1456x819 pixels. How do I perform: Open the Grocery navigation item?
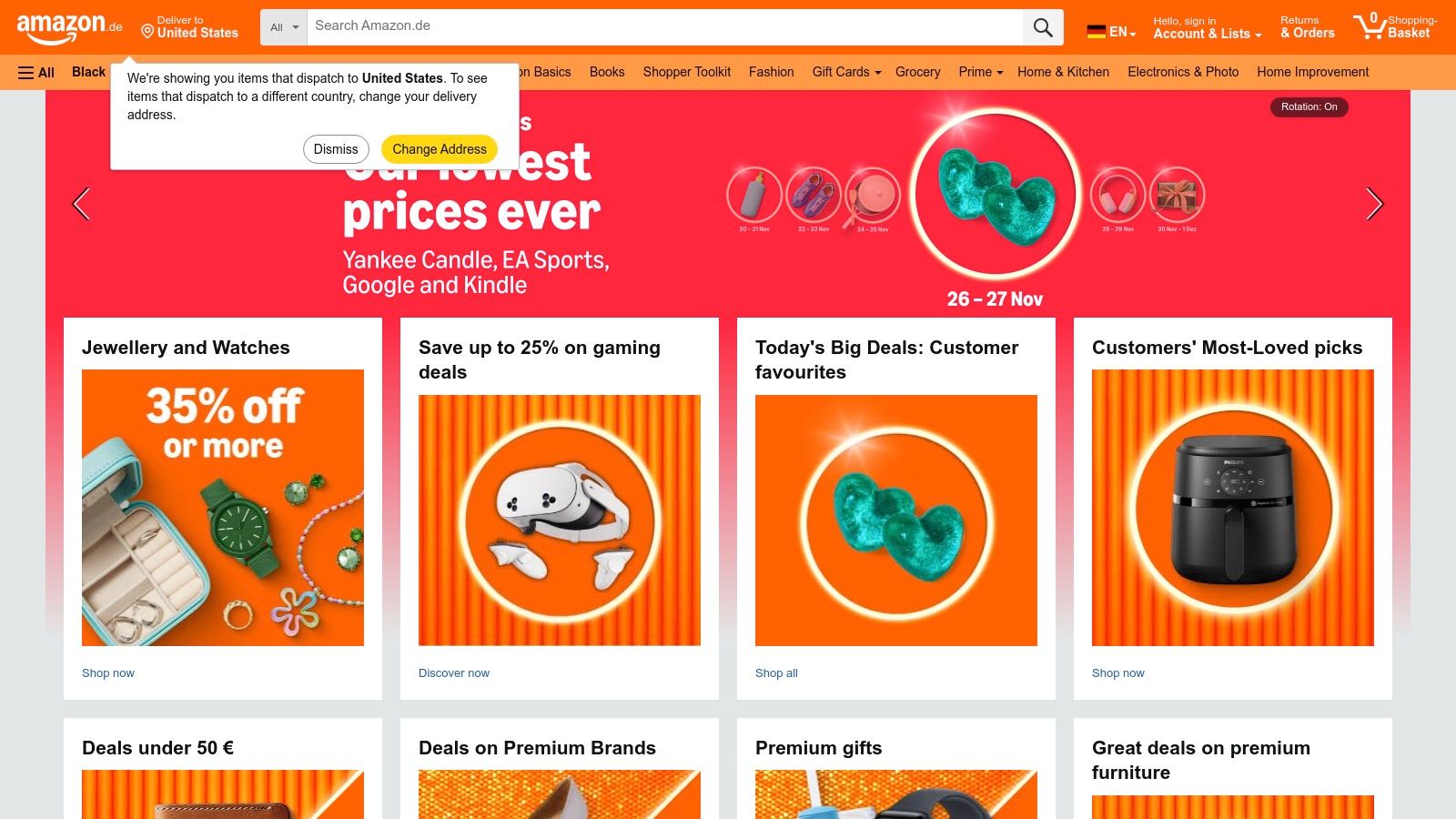pos(917,72)
